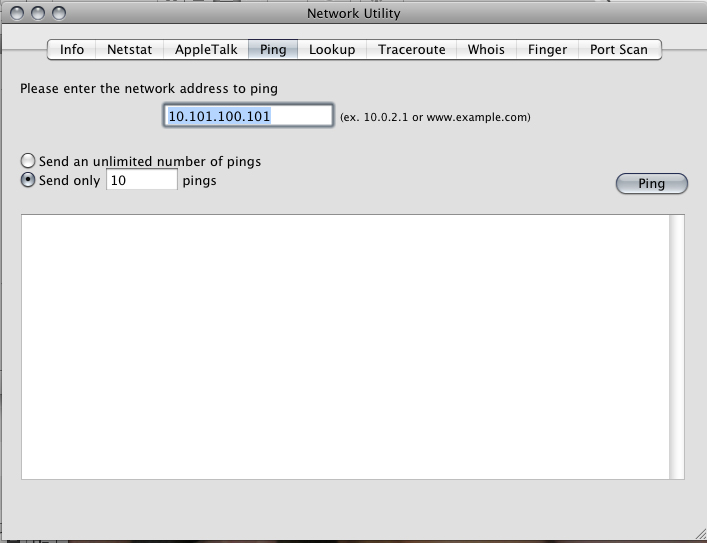Viewport: 707px width, 543px height.
Task: Click the Ping tab
Action: (x=272, y=49)
